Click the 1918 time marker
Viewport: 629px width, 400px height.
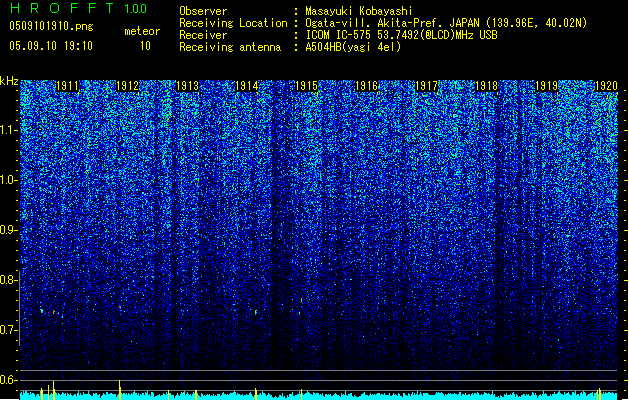pos(486,86)
